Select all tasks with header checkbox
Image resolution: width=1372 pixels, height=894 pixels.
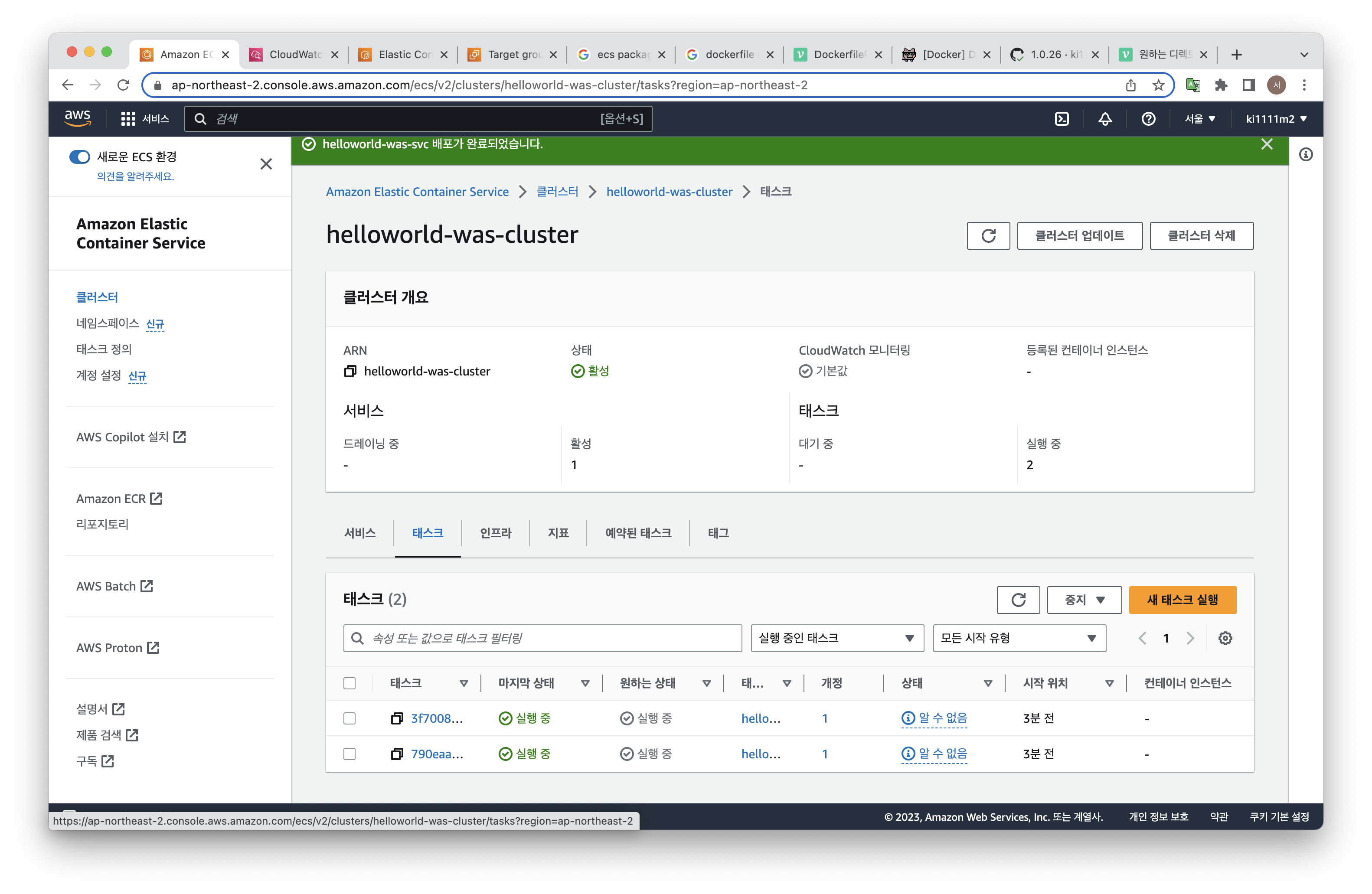[x=350, y=683]
